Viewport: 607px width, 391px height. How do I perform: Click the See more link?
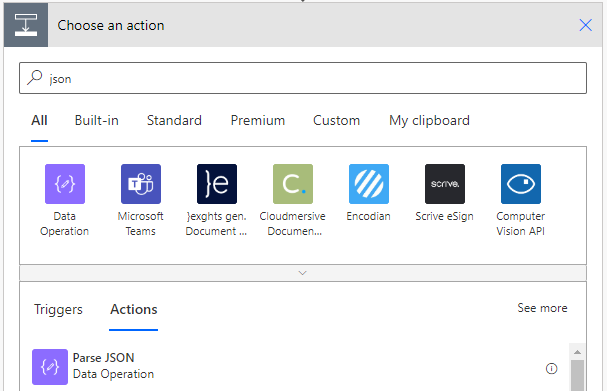(542, 308)
